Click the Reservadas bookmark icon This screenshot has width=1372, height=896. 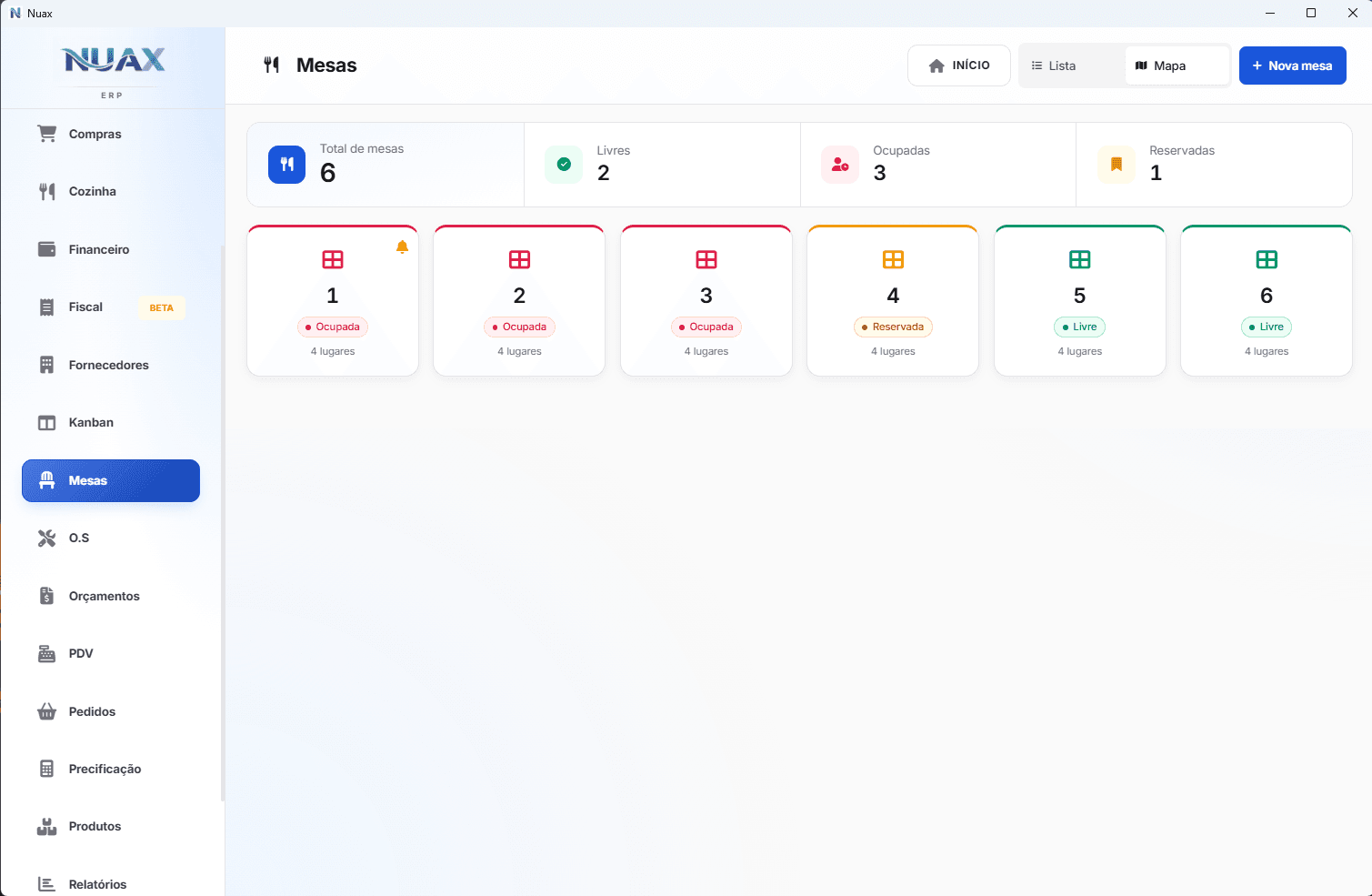click(1117, 165)
